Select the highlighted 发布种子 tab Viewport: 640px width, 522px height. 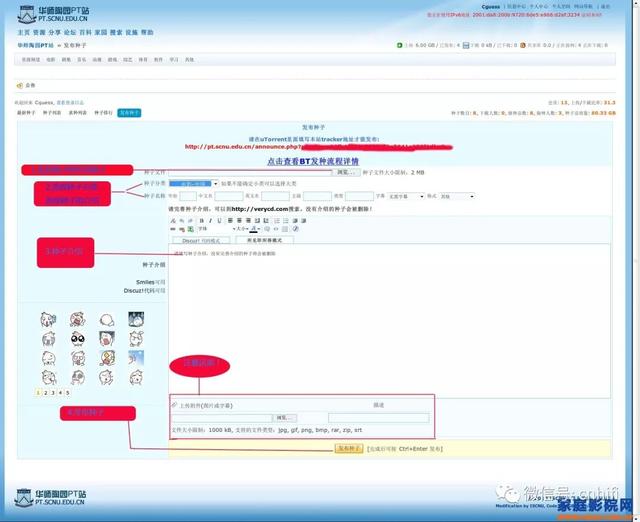(x=129, y=113)
